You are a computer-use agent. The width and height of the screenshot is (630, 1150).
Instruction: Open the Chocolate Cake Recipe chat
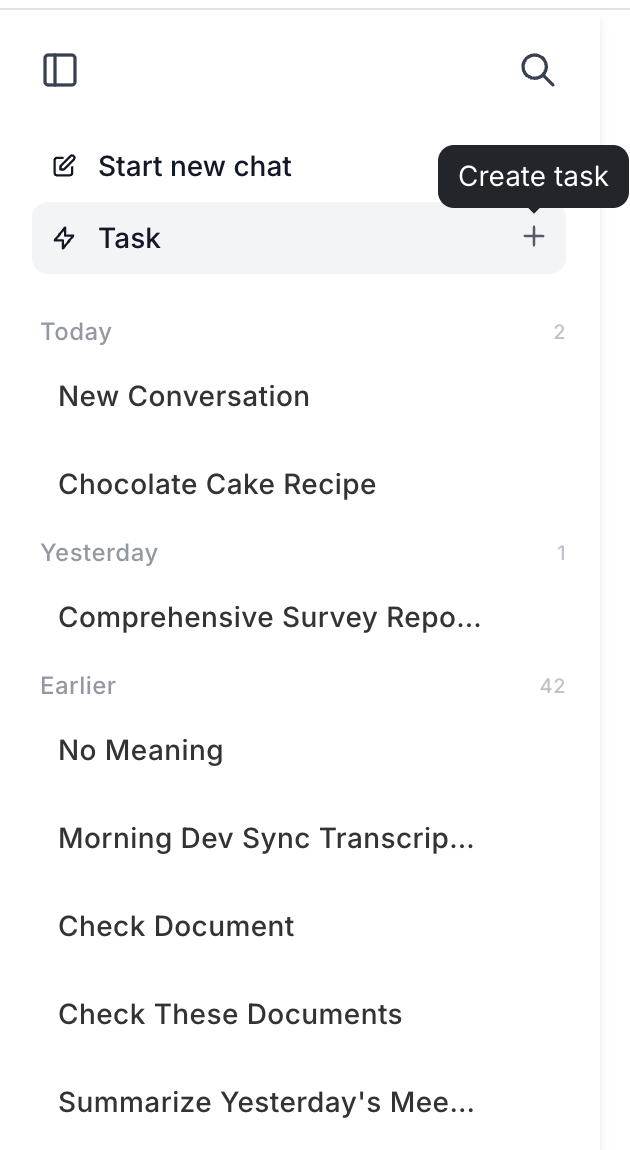(217, 484)
